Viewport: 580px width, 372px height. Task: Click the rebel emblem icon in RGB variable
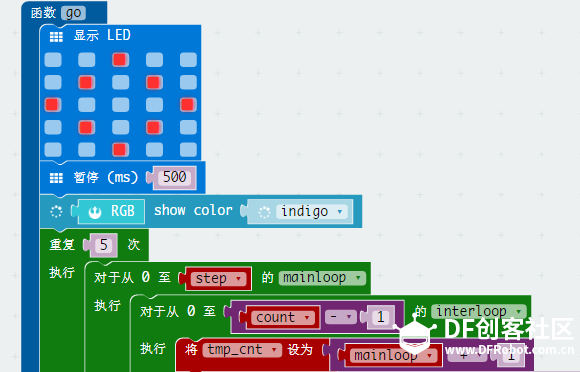(x=95, y=212)
